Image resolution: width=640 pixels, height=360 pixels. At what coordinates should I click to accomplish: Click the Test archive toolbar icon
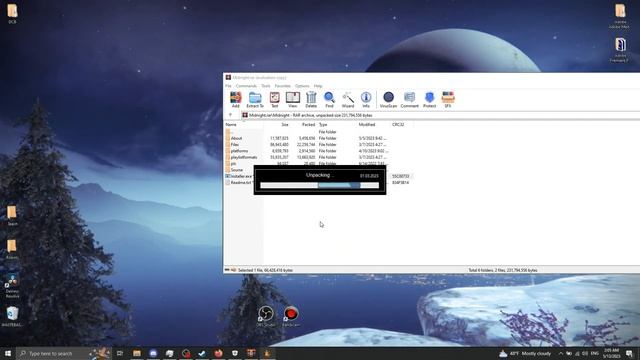coord(275,99)
